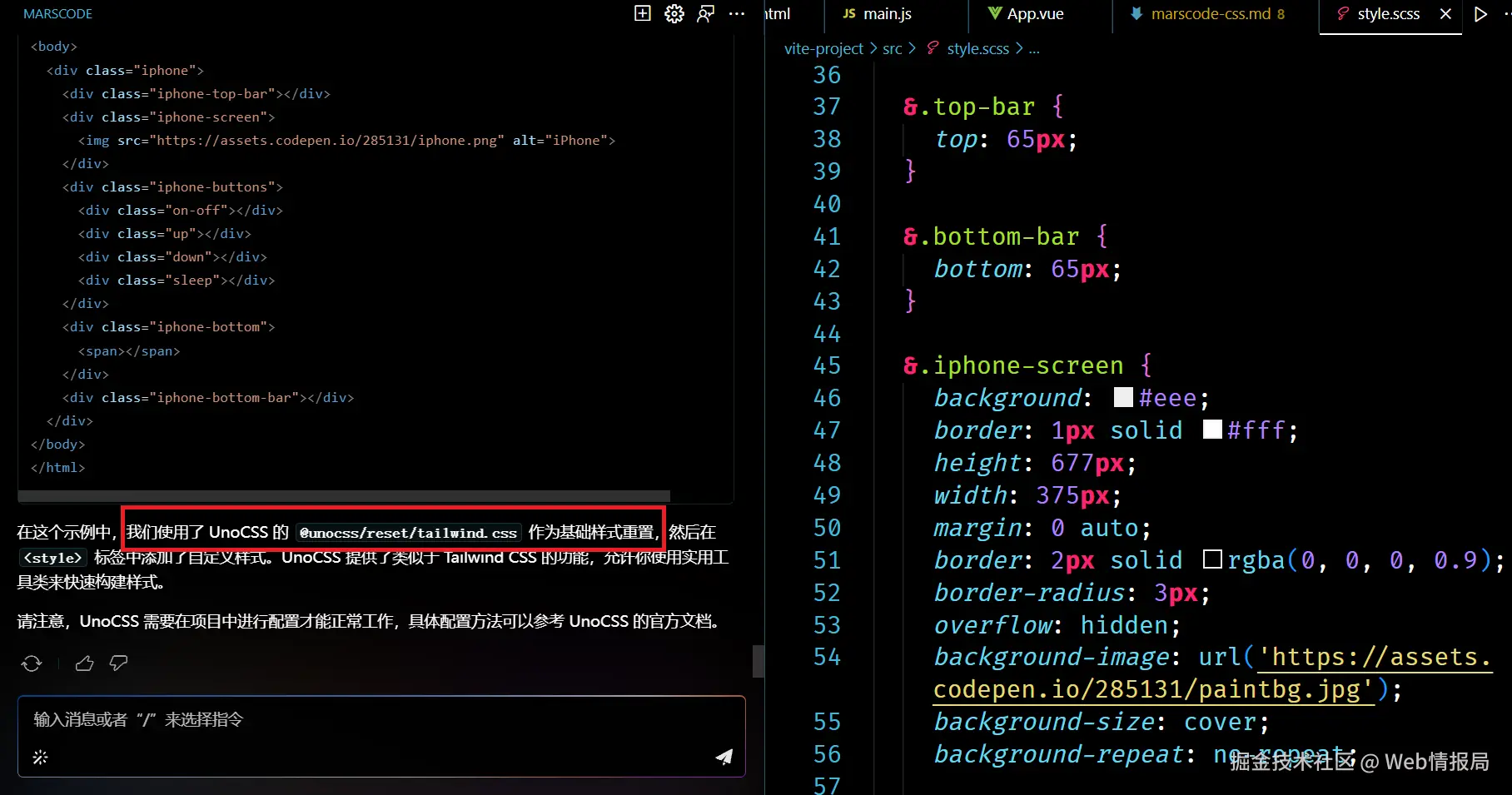Viewport: 1512px width, 795px height.
Task: Click the MARSCODE panel title
Action: tap(57, 14)
